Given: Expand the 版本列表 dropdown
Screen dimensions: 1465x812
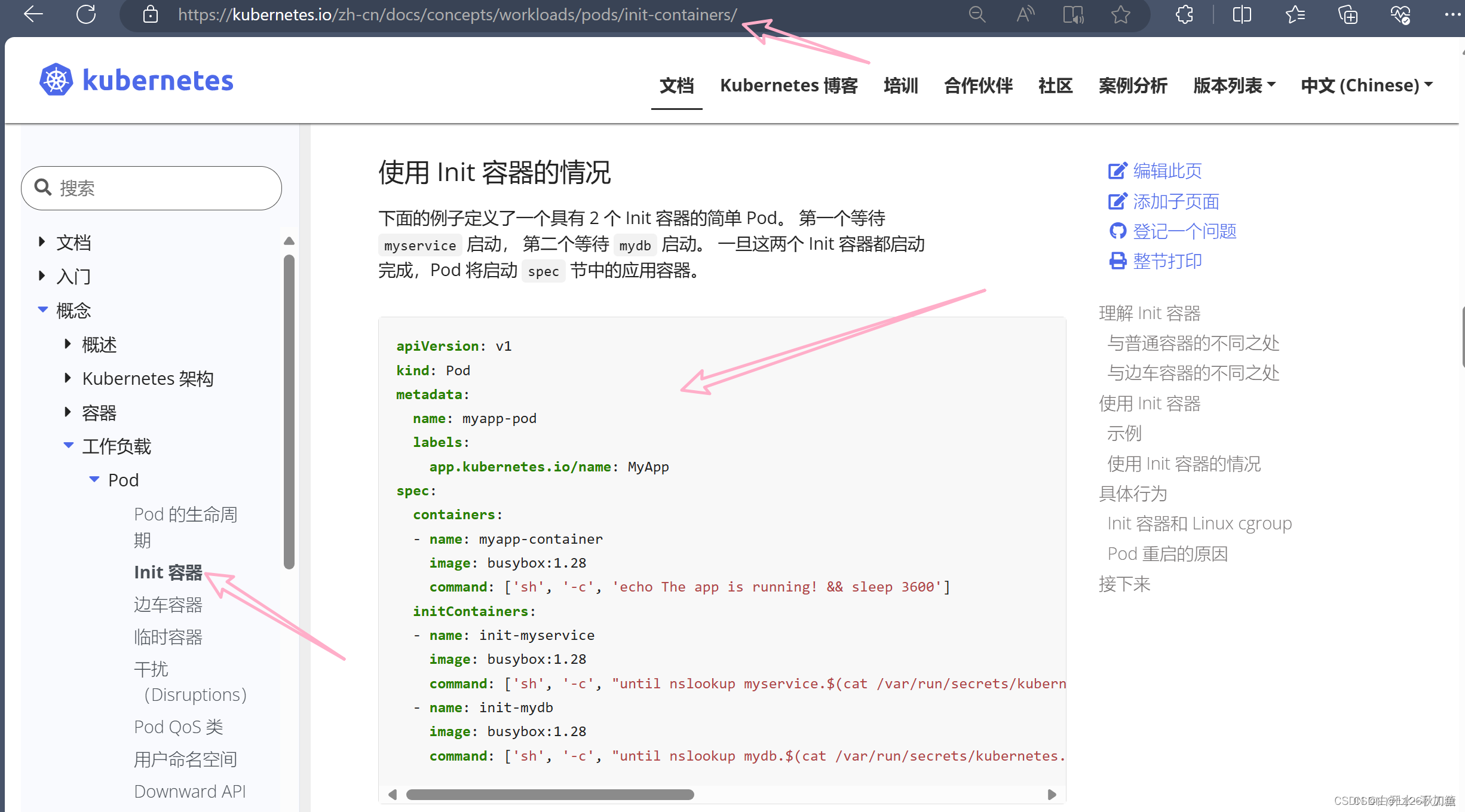Looking at the screenshot, I should (1234, 85).
